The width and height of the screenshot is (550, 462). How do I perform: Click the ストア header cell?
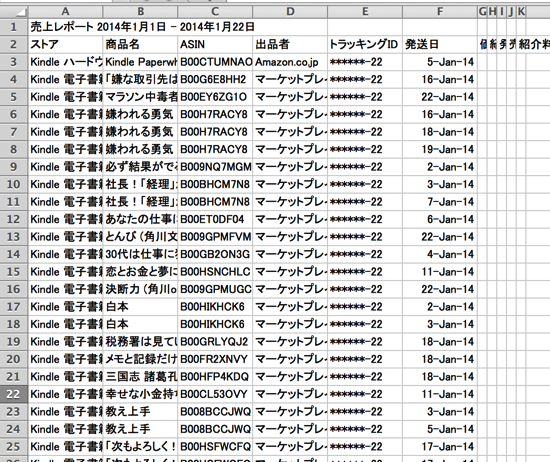click(65, 45)
